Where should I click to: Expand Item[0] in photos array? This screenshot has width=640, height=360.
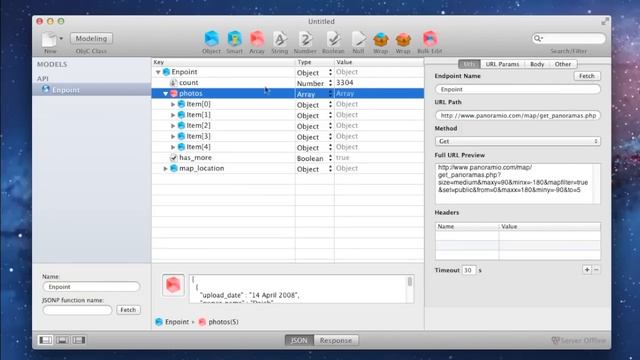(173, 104)
